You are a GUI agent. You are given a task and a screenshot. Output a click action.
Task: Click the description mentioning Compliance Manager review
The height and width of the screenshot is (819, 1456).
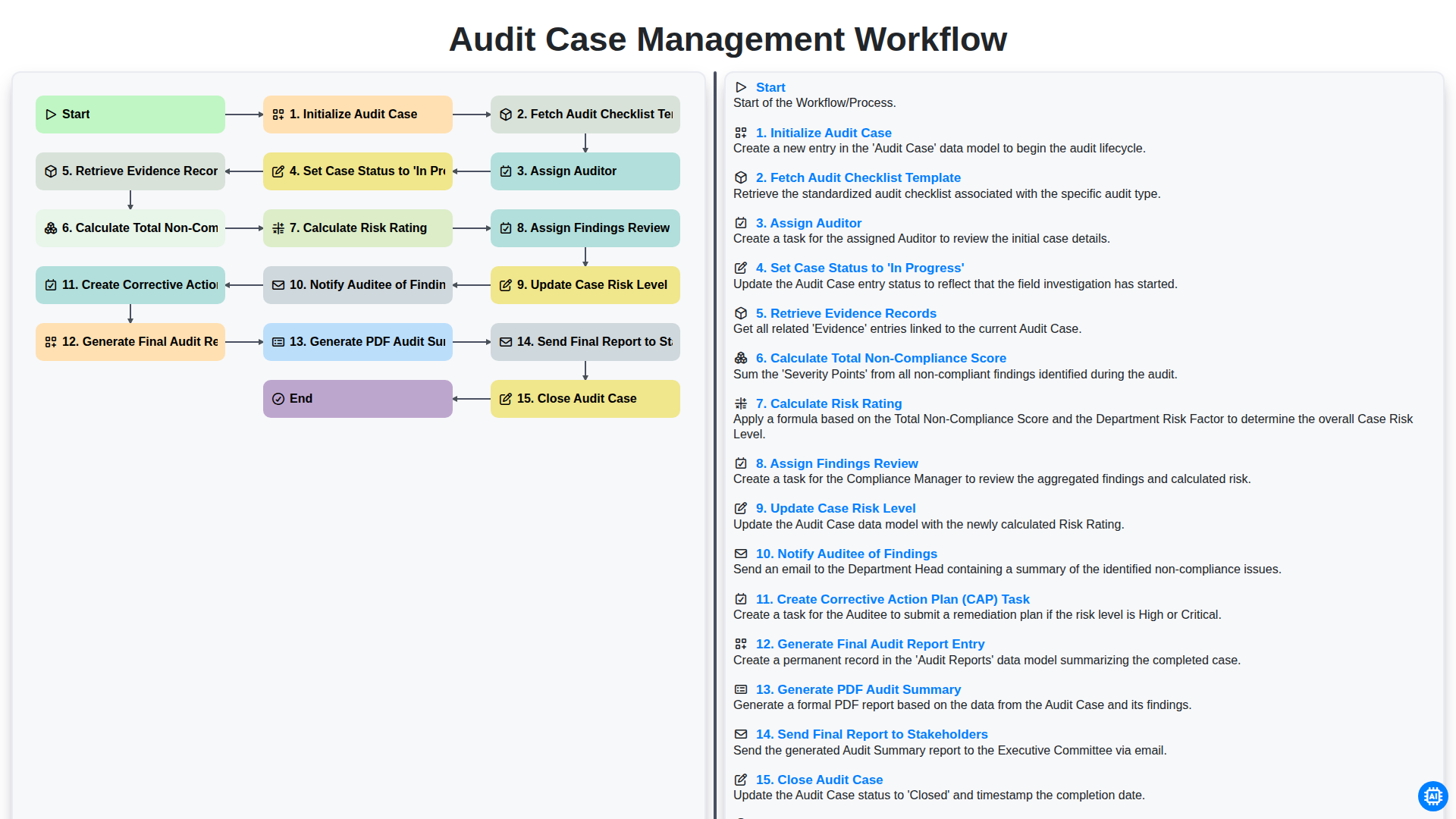click(x=992, y=479)
